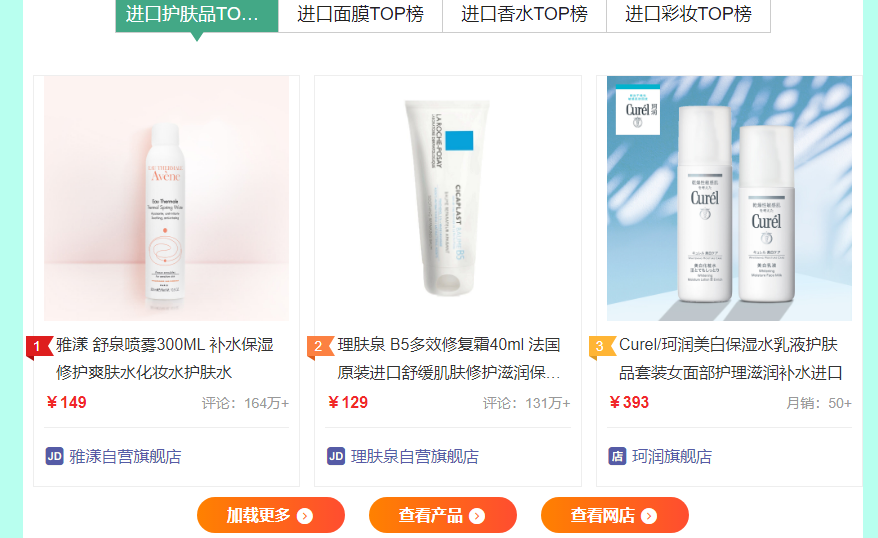Open the La Roche-Posay Cicaplast product image
Viewport: 878px width, 538px height.
pyautogui.click(x=448, y=198)
